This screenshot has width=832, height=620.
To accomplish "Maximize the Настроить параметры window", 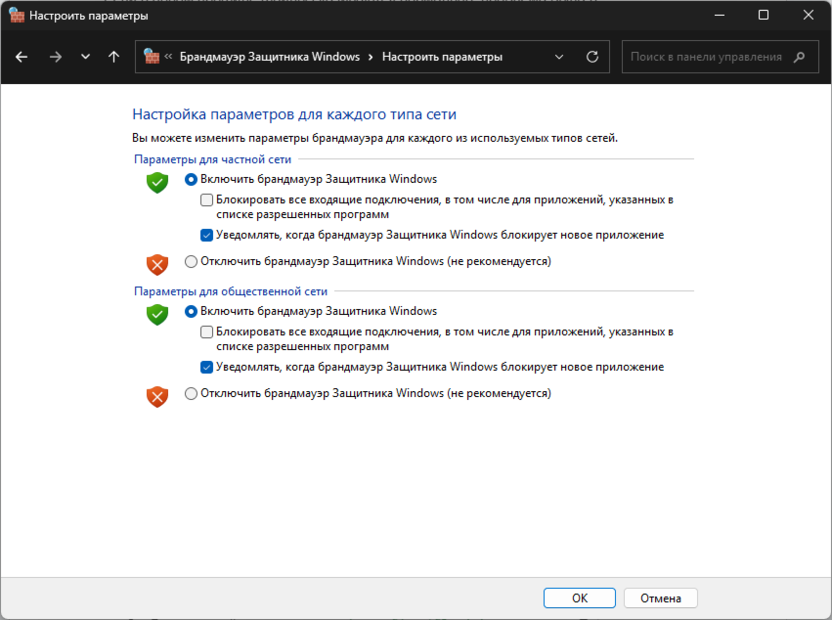I will [764, 15].
